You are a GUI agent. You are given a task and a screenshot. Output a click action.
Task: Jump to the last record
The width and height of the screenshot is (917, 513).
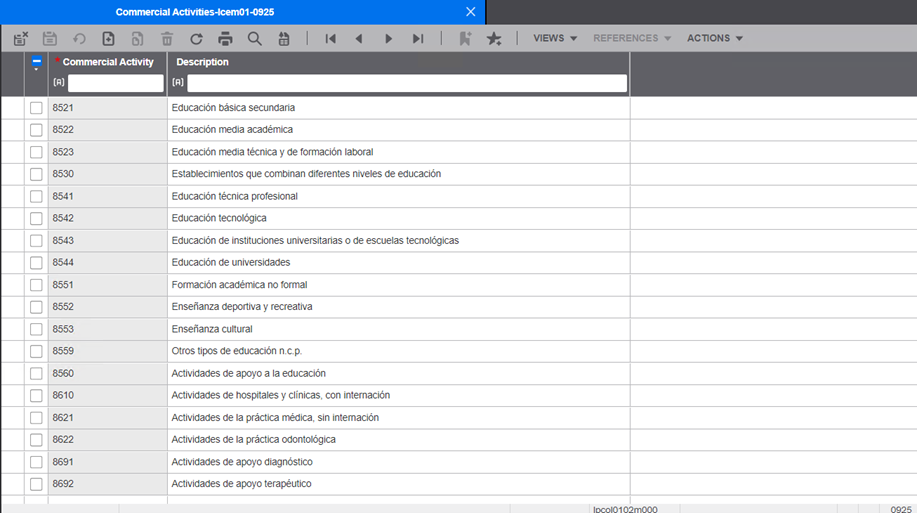pyautogui.click(x=418, y=38)
